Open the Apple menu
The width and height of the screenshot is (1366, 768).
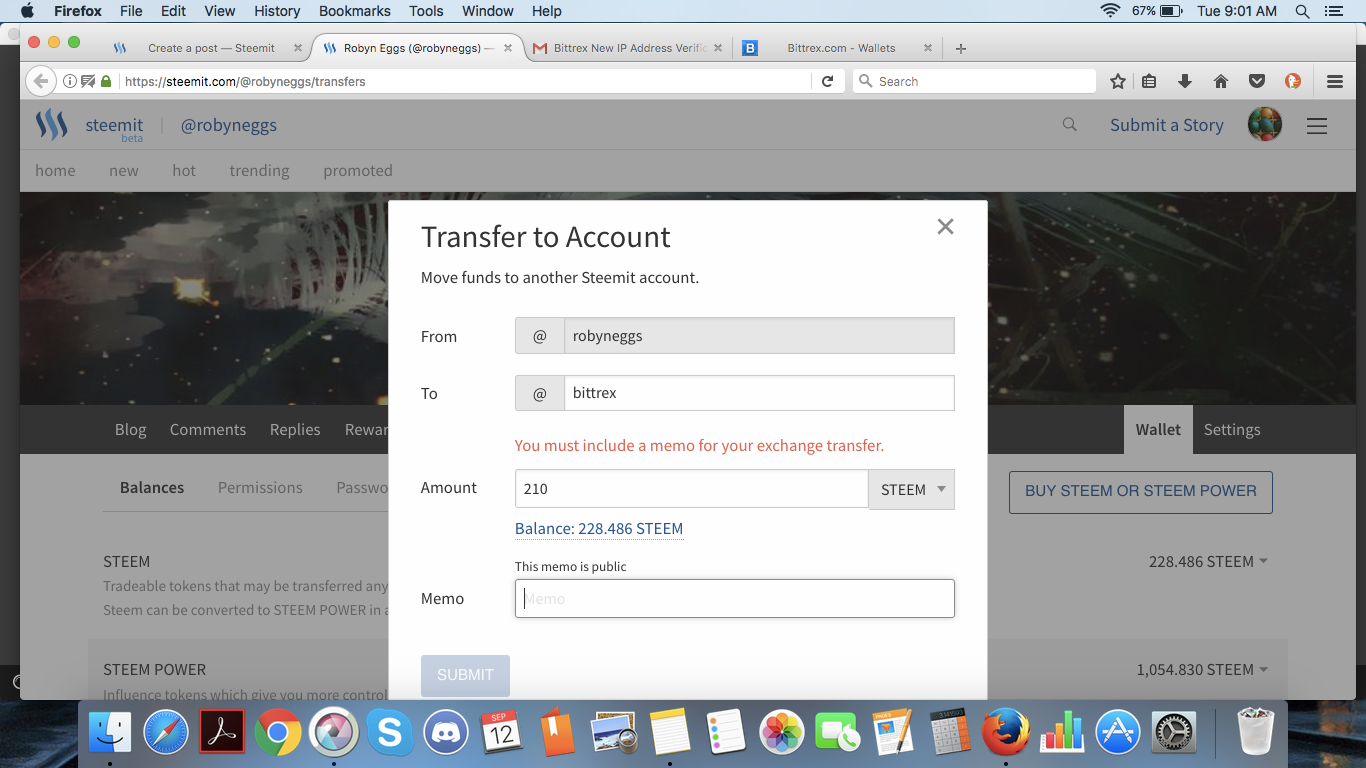(27, 11)
